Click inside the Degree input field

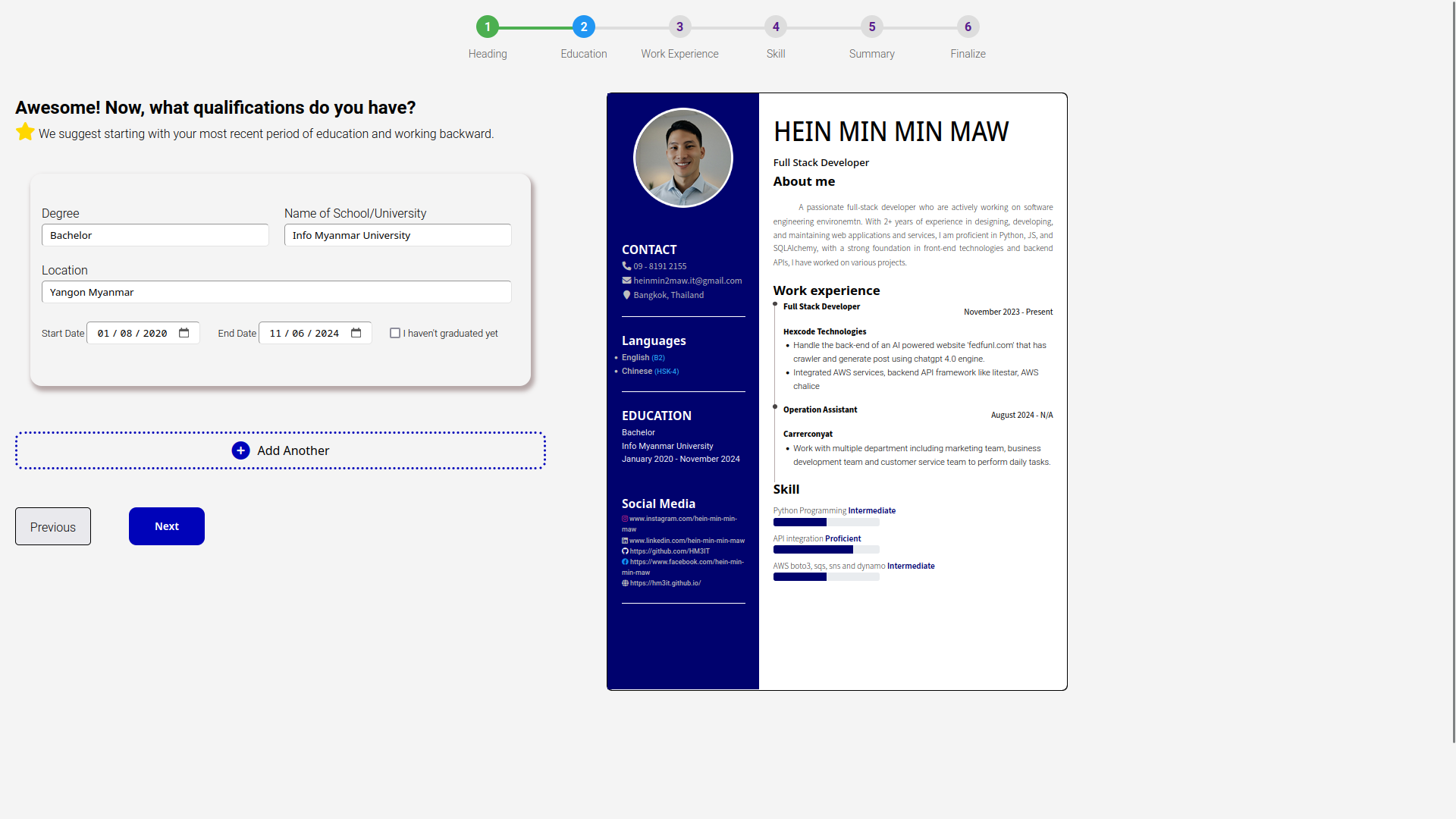point(155,235)
